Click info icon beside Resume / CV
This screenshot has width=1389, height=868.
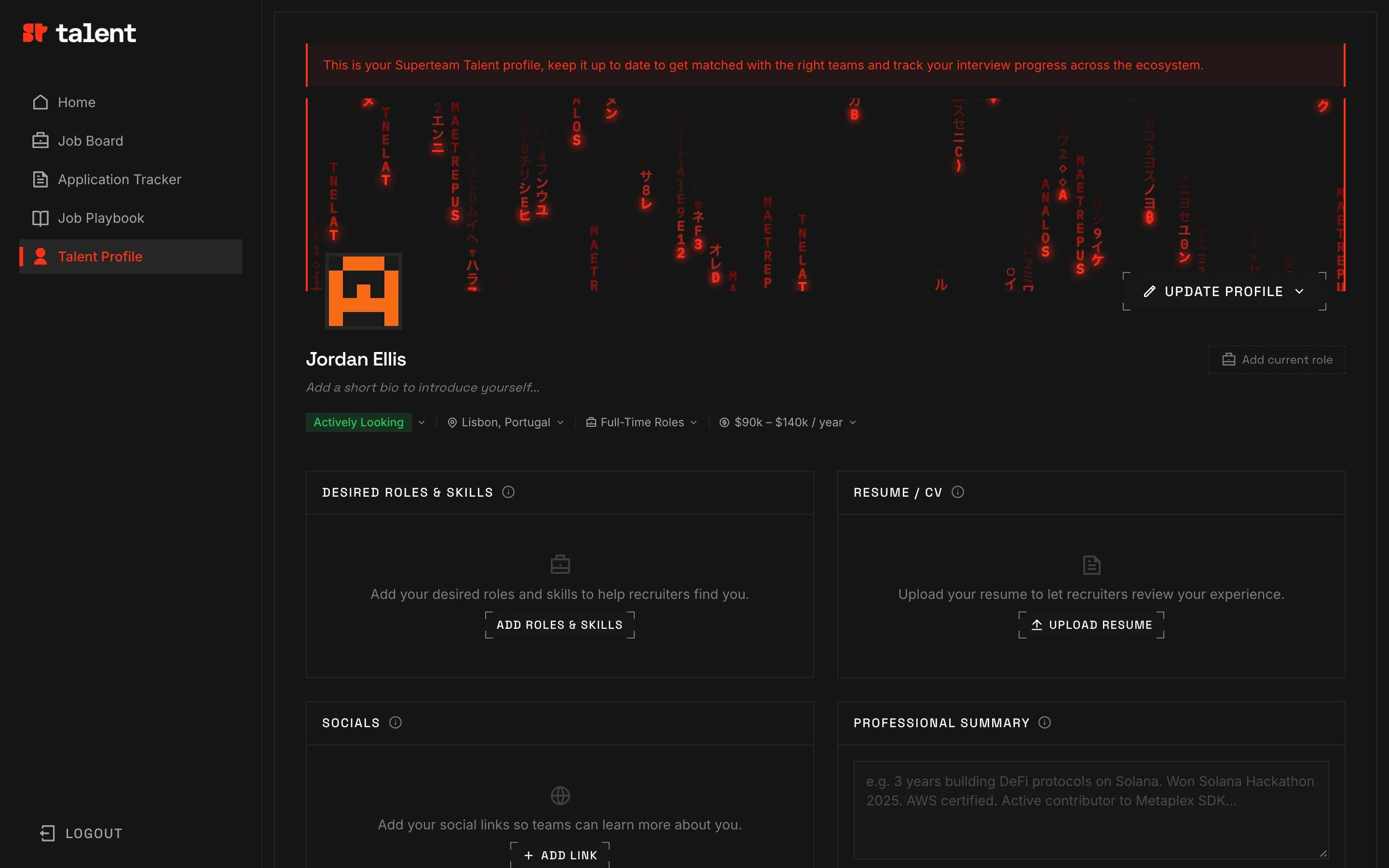pos(957,492)
